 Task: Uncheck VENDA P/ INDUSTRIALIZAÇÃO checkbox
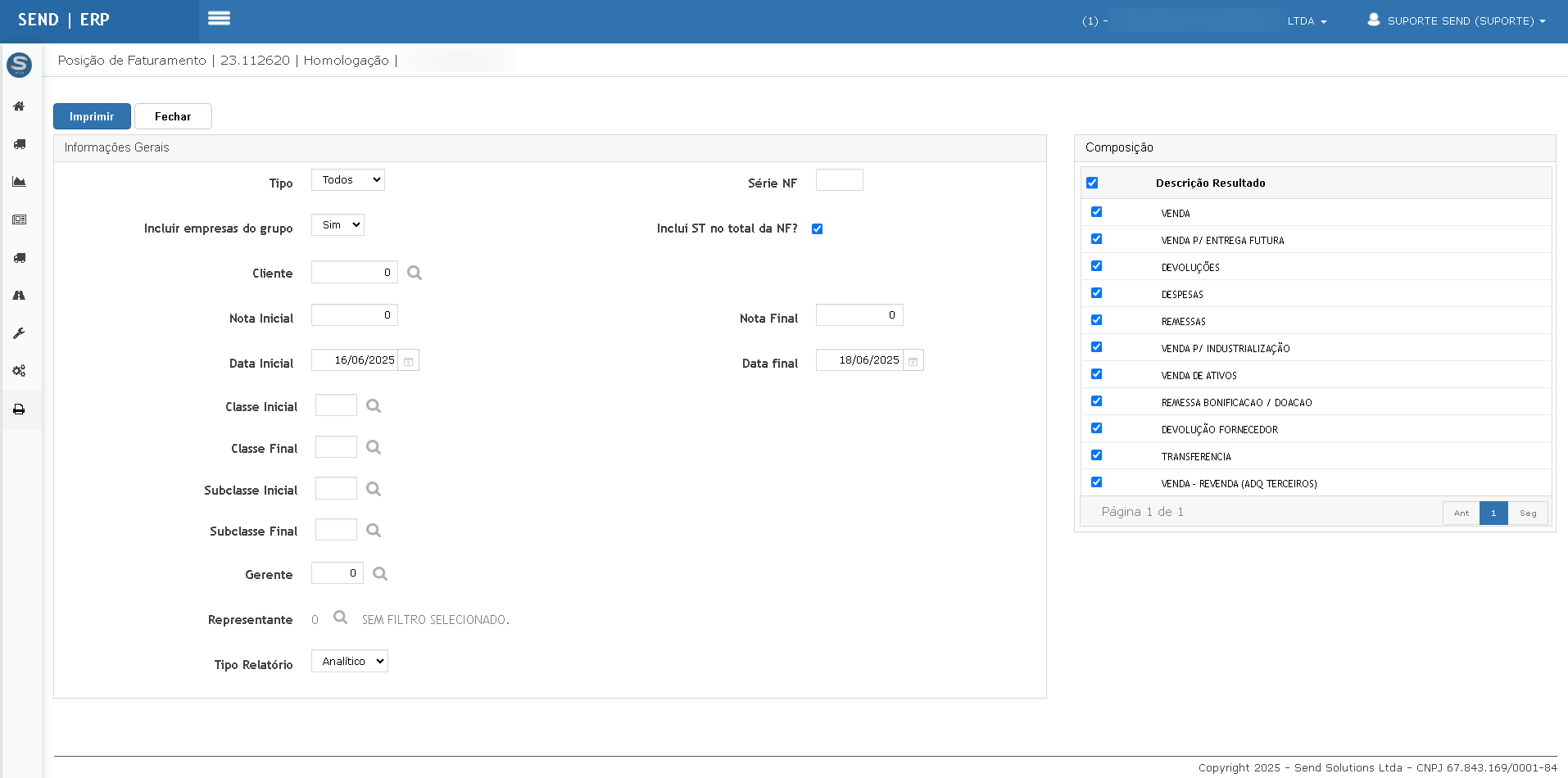click(x=1096, y=347)
